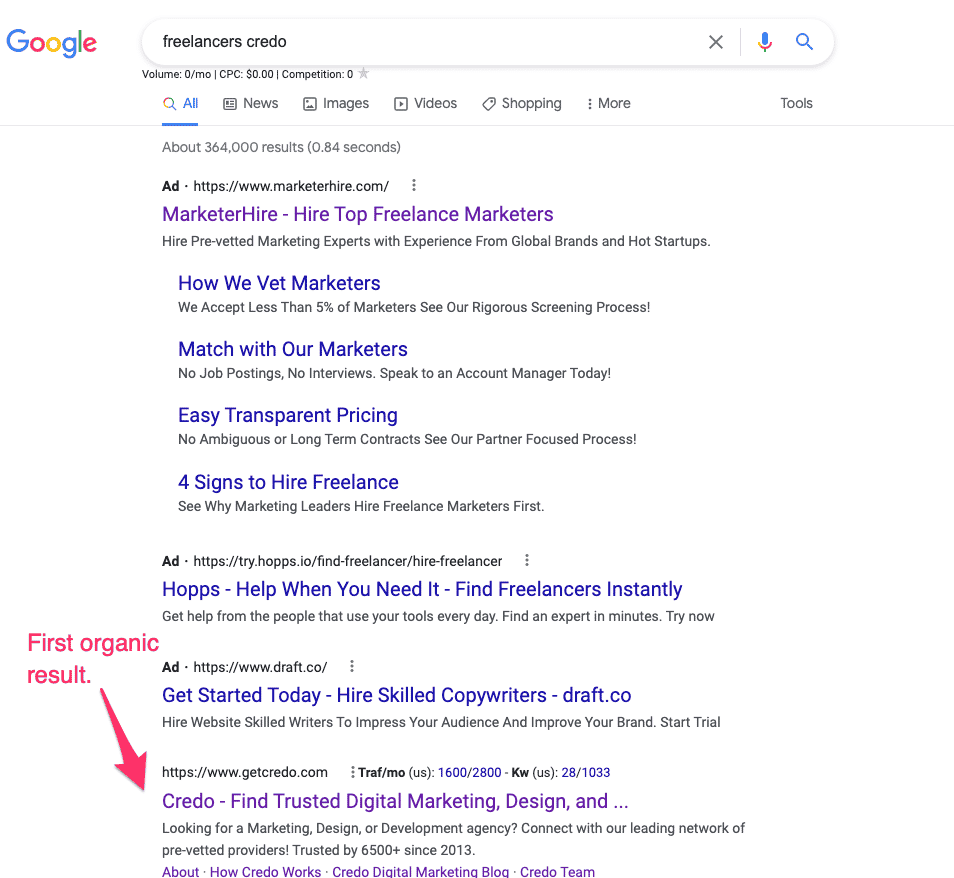Click the 1600 traffic number link
This screenshot has width=954, height=878.
452,772
